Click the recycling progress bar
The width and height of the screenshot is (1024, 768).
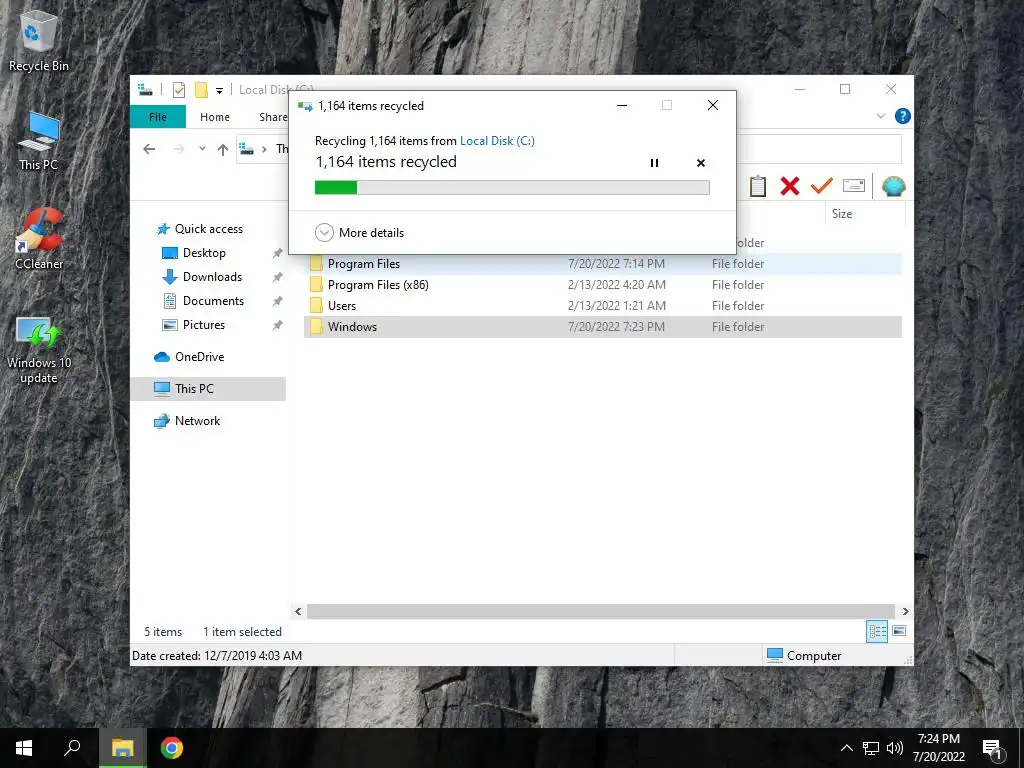coord(512,187)
